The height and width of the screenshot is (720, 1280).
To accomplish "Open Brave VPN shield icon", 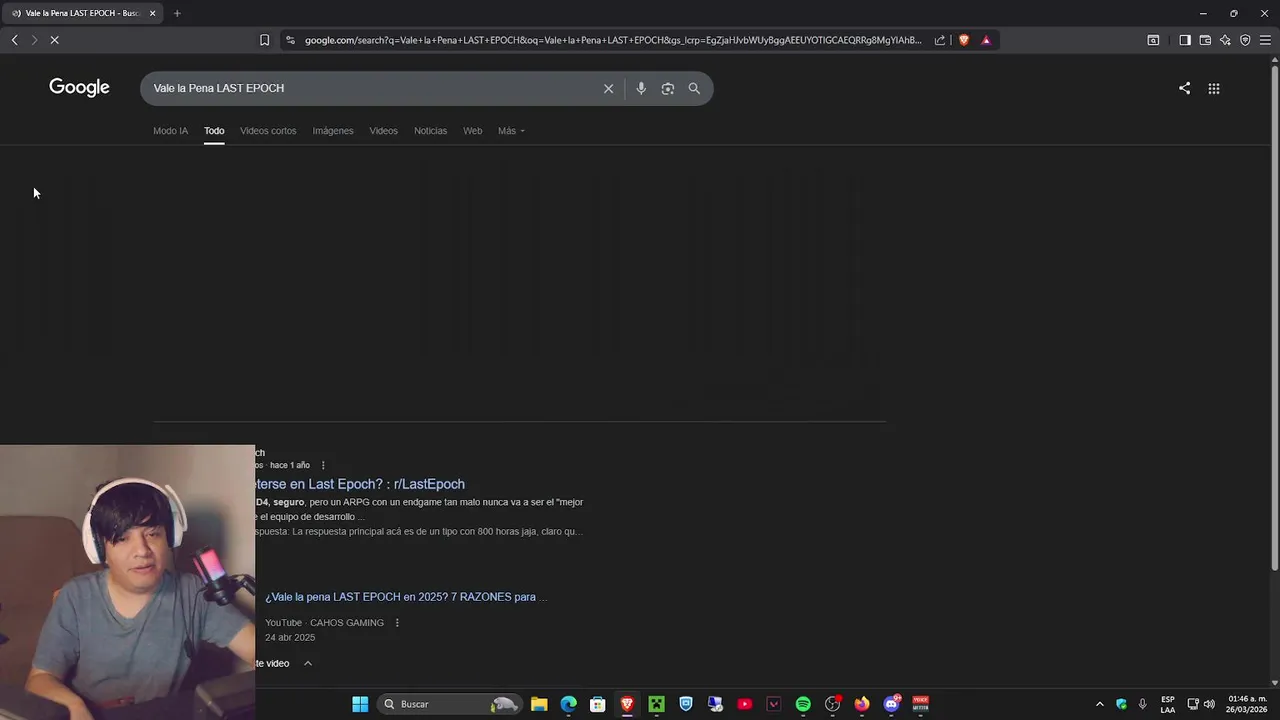I will pyautogui.click(x=1245, y=40).
